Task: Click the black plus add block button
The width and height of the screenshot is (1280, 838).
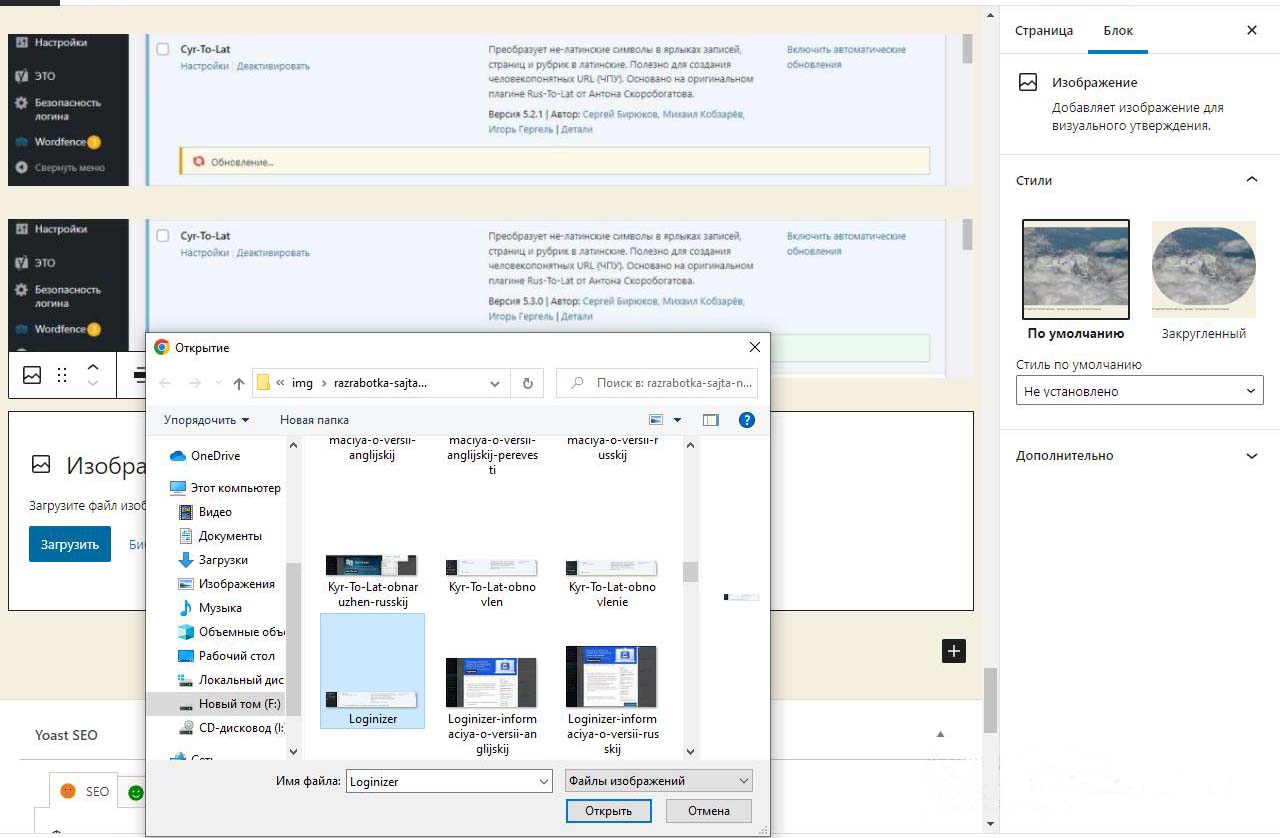Action: [954, 651]
